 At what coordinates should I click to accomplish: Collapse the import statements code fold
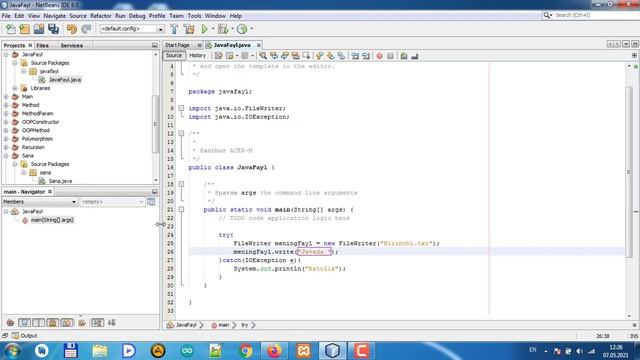coord(181,108)
